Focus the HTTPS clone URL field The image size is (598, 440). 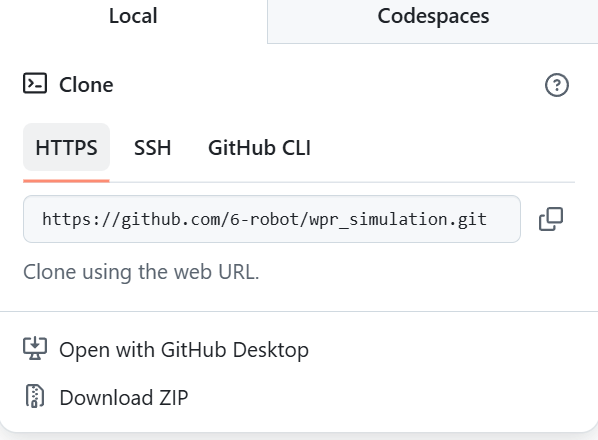272,219
